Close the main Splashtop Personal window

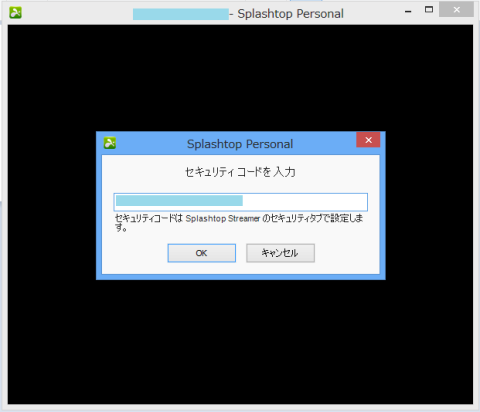[x=456, y=10]
